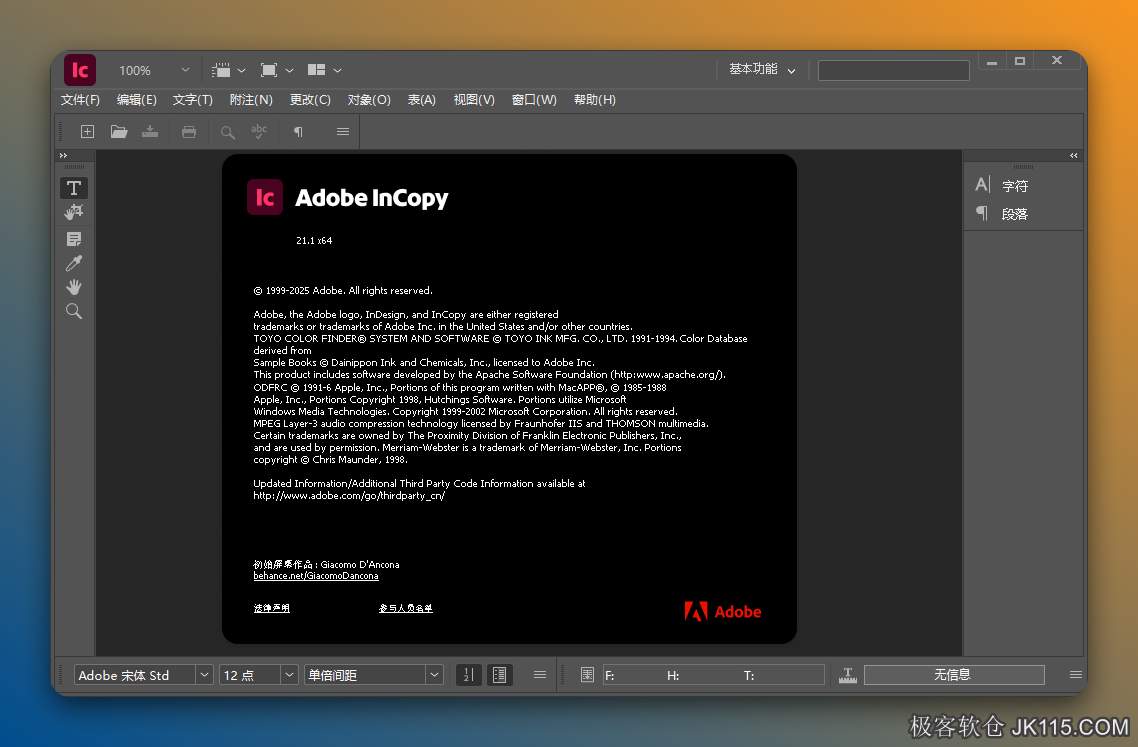
Task: Click the search field in title bar
Action: [893, 70]
